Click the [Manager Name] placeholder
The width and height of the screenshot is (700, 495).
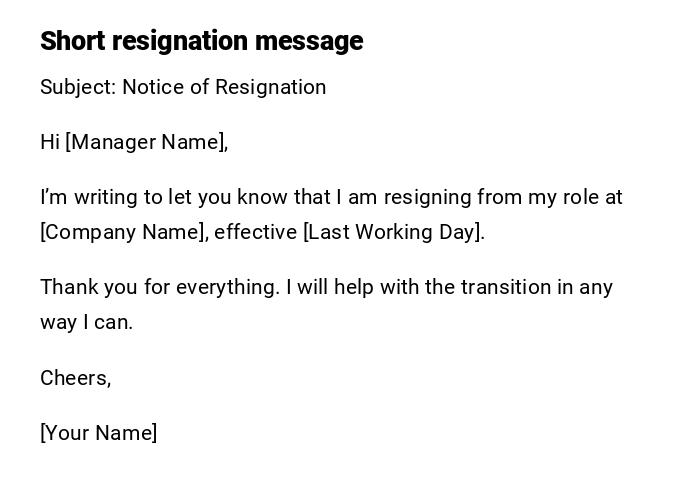pyautogui.click(x=146, y=142)
